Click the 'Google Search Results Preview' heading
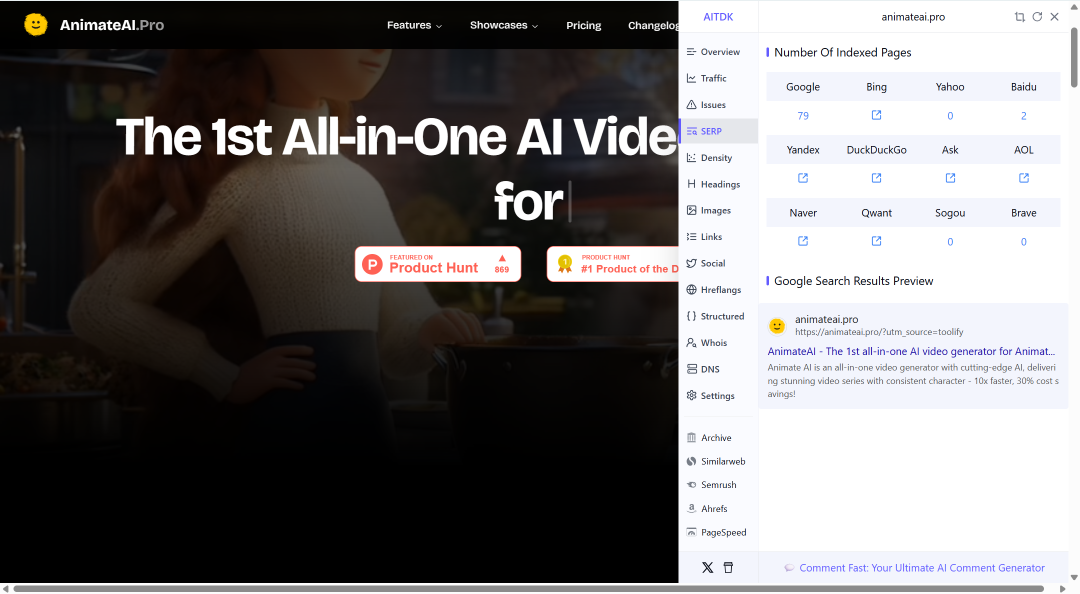 click(853, 281)
